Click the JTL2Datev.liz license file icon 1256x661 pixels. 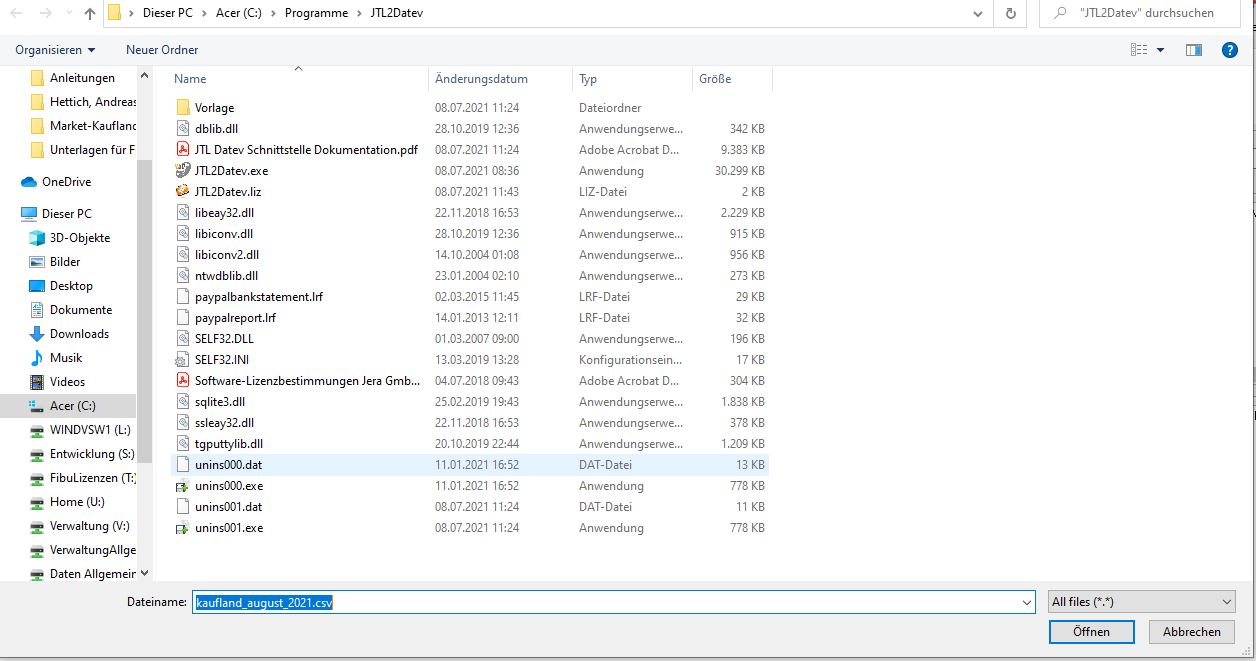coord(182,191)
